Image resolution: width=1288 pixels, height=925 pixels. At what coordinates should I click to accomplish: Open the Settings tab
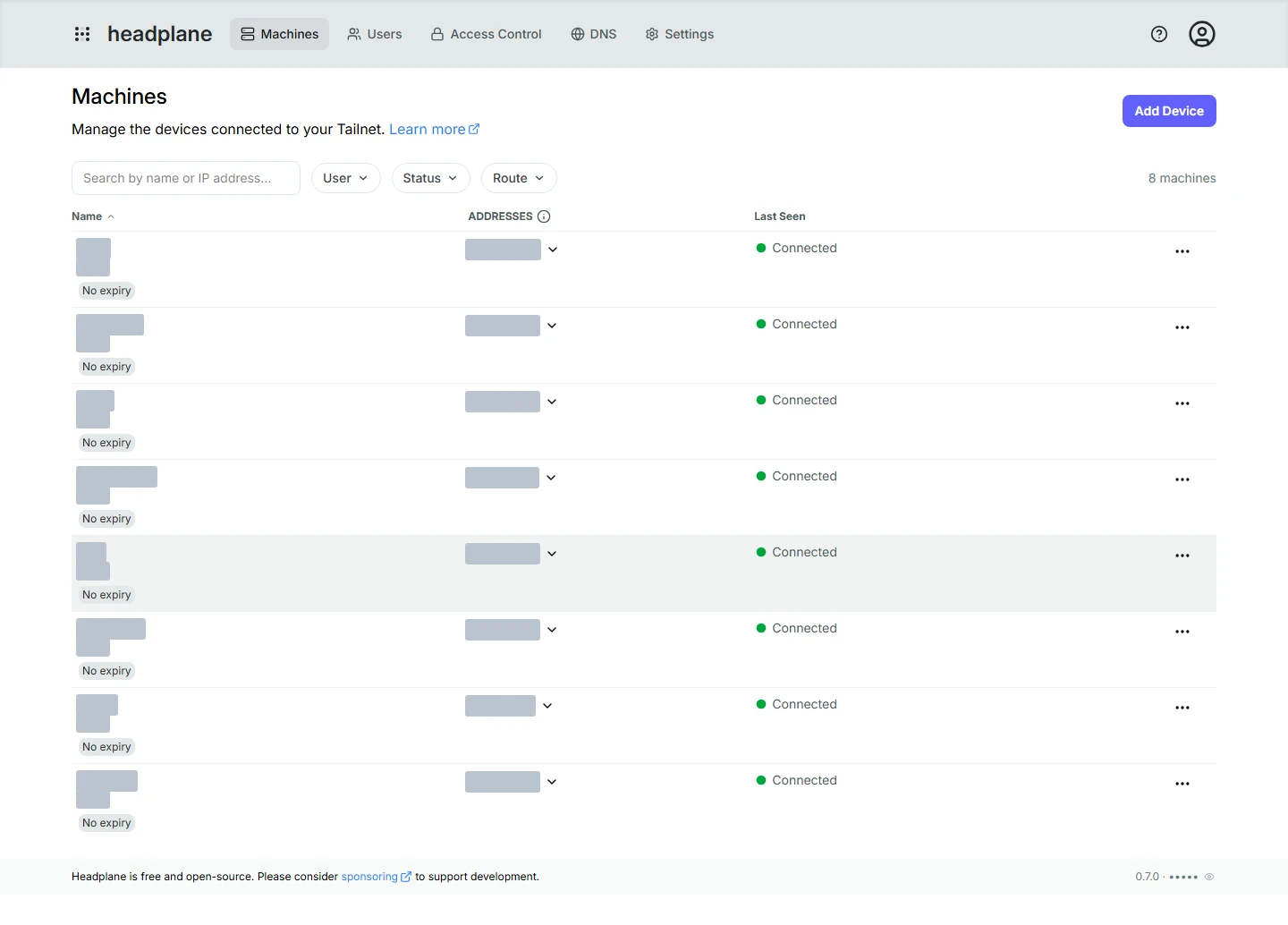pos(680,34)
